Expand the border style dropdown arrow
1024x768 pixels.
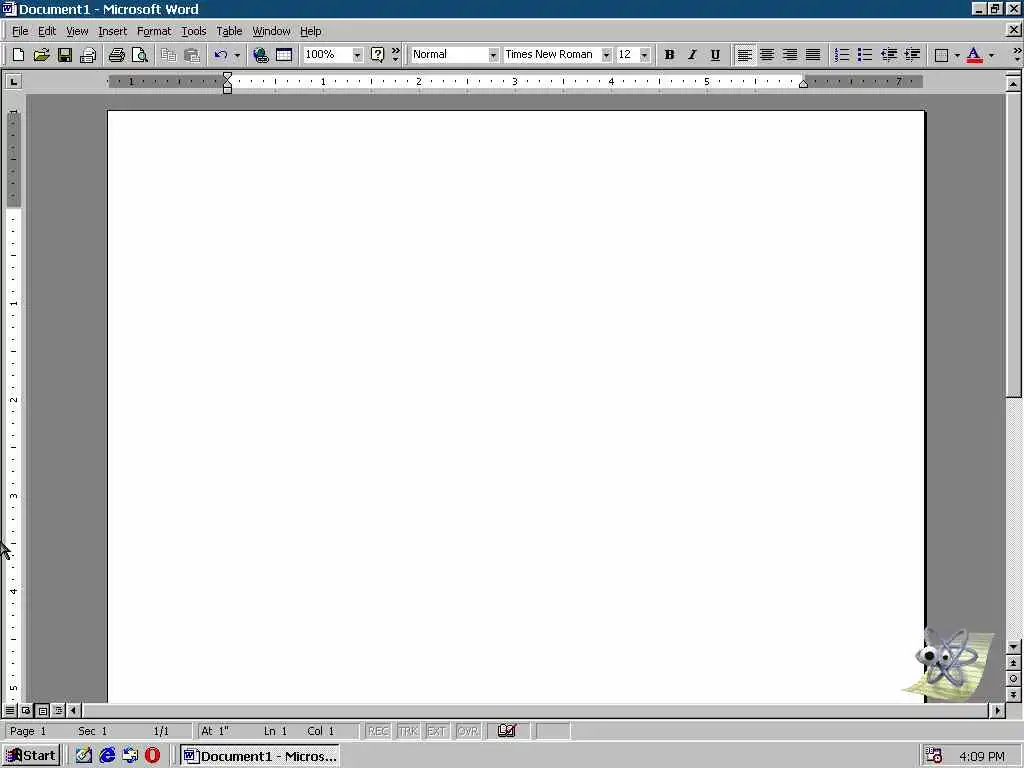click(957, 55)
